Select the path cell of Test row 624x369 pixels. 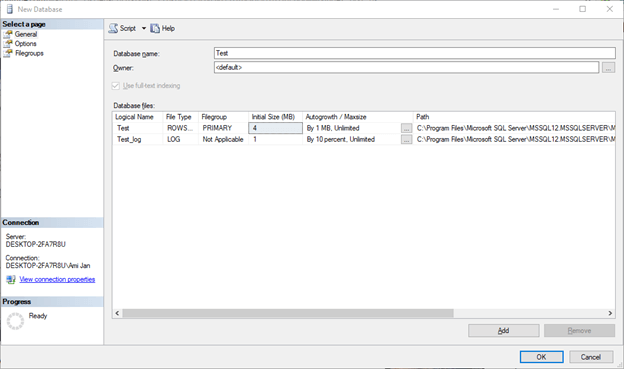click(x=514, y=128)
